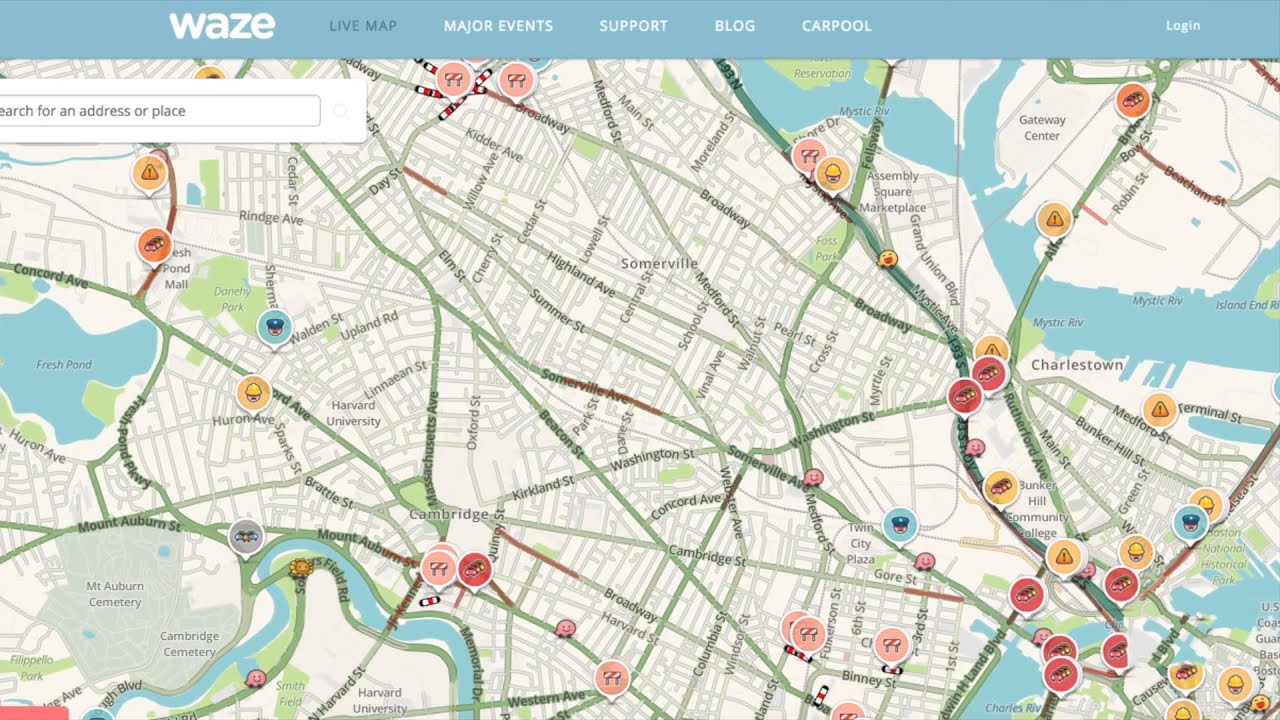Click the search magnifier icon
The width and height of the screenshot is (1280, 720).
[x=341, y=111]
